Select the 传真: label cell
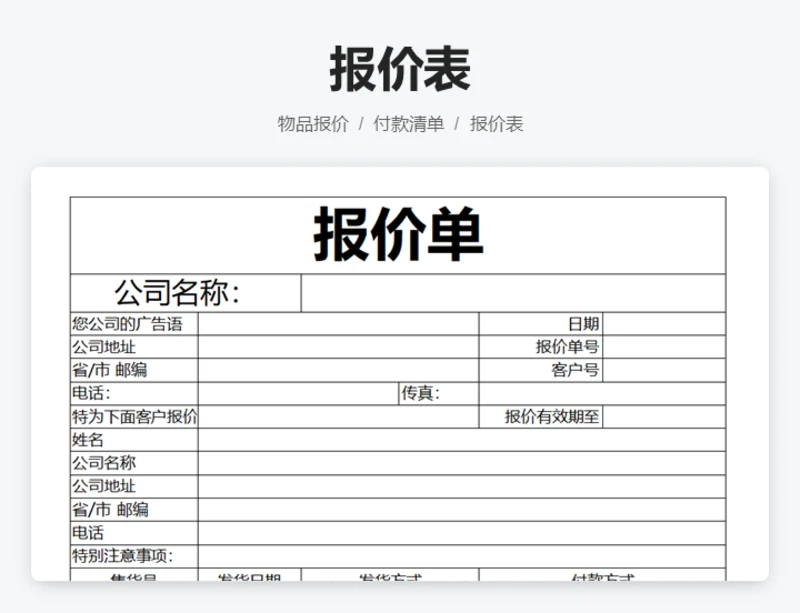Screen dimensions: 800x613 coord(438,394)
